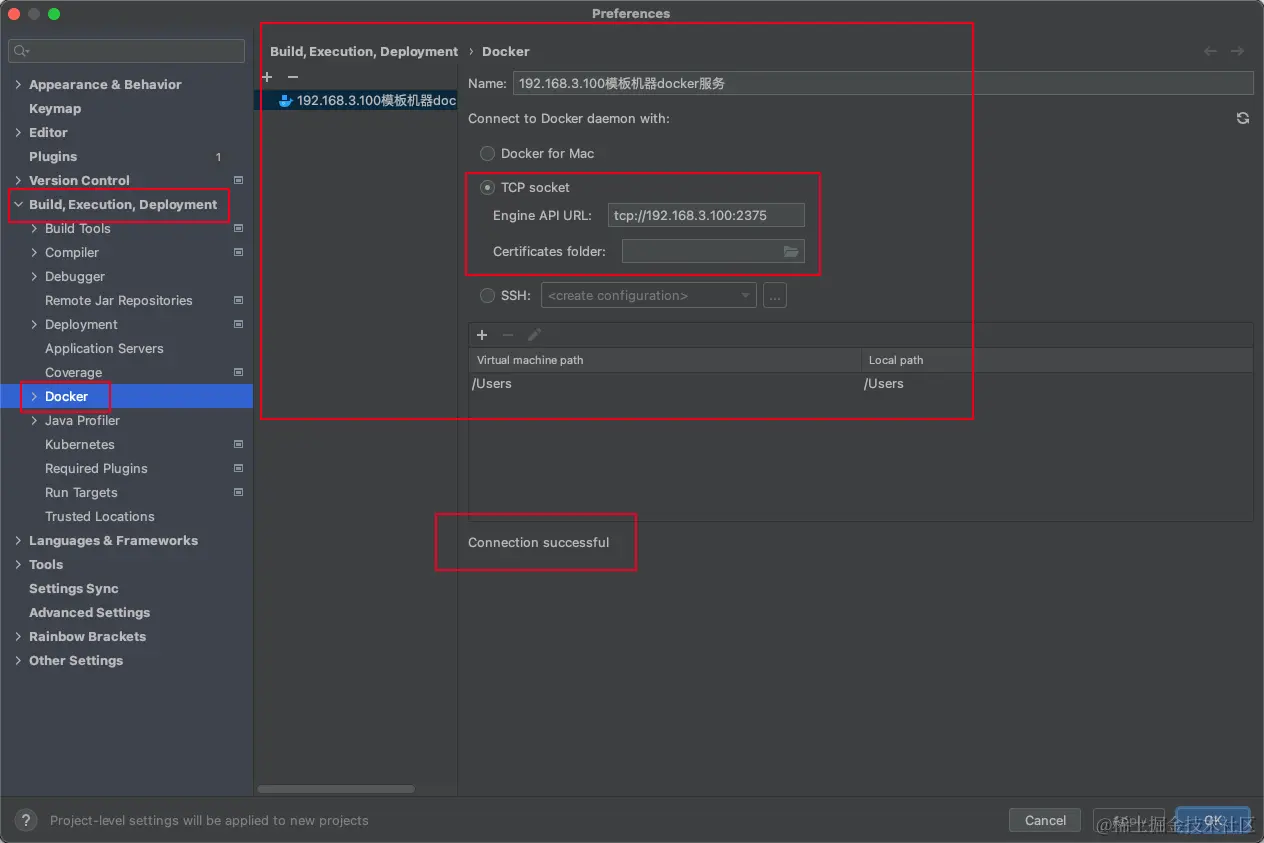The height and width of the screenshot is (843, 1264).
Task: Add a path mapping with plus icon
Action: tap(482, 335)
